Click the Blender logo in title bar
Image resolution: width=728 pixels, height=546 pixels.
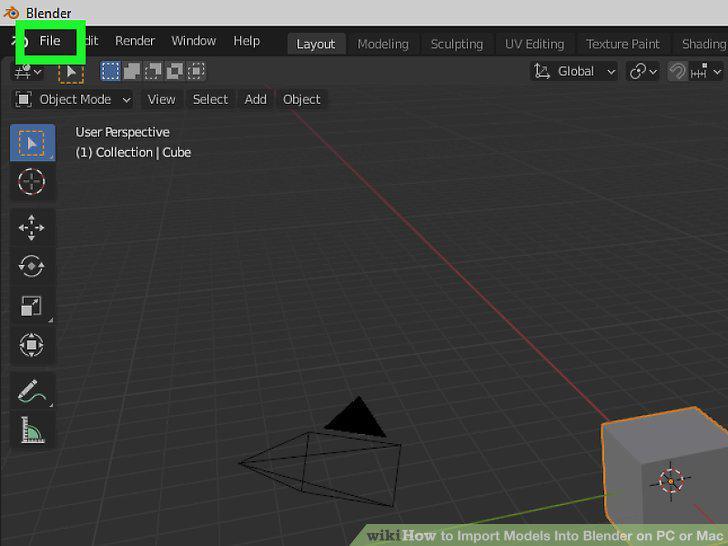point(11,13)
